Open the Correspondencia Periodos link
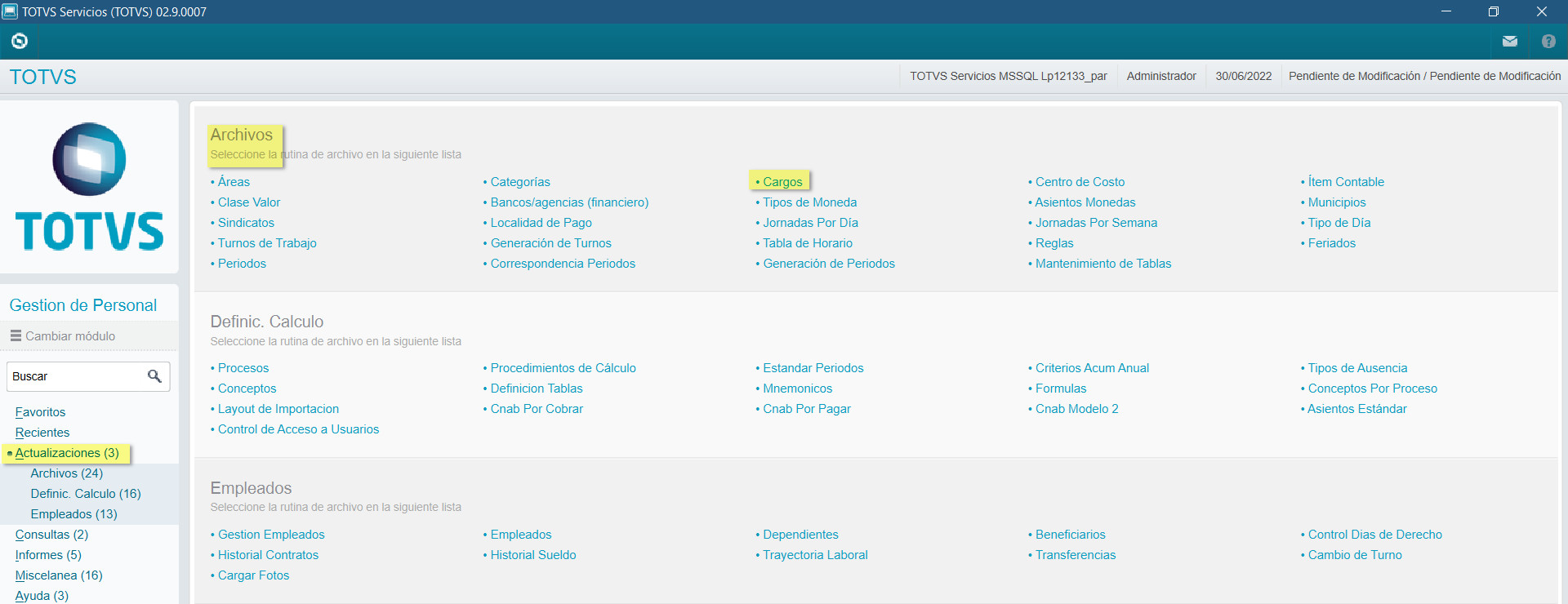The height and width of the screenshot is (604, 1568). coord(563,264)
